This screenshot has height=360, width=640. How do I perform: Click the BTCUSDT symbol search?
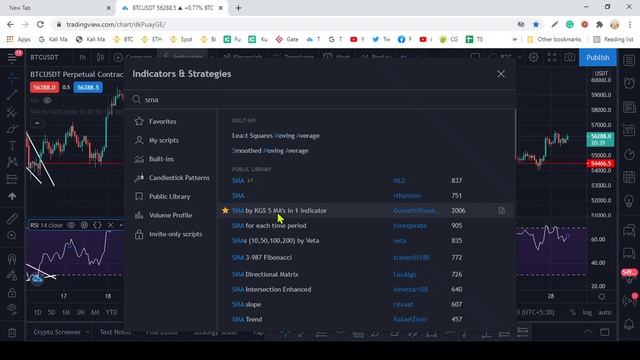pyautogui.click(x=44, y=58)
